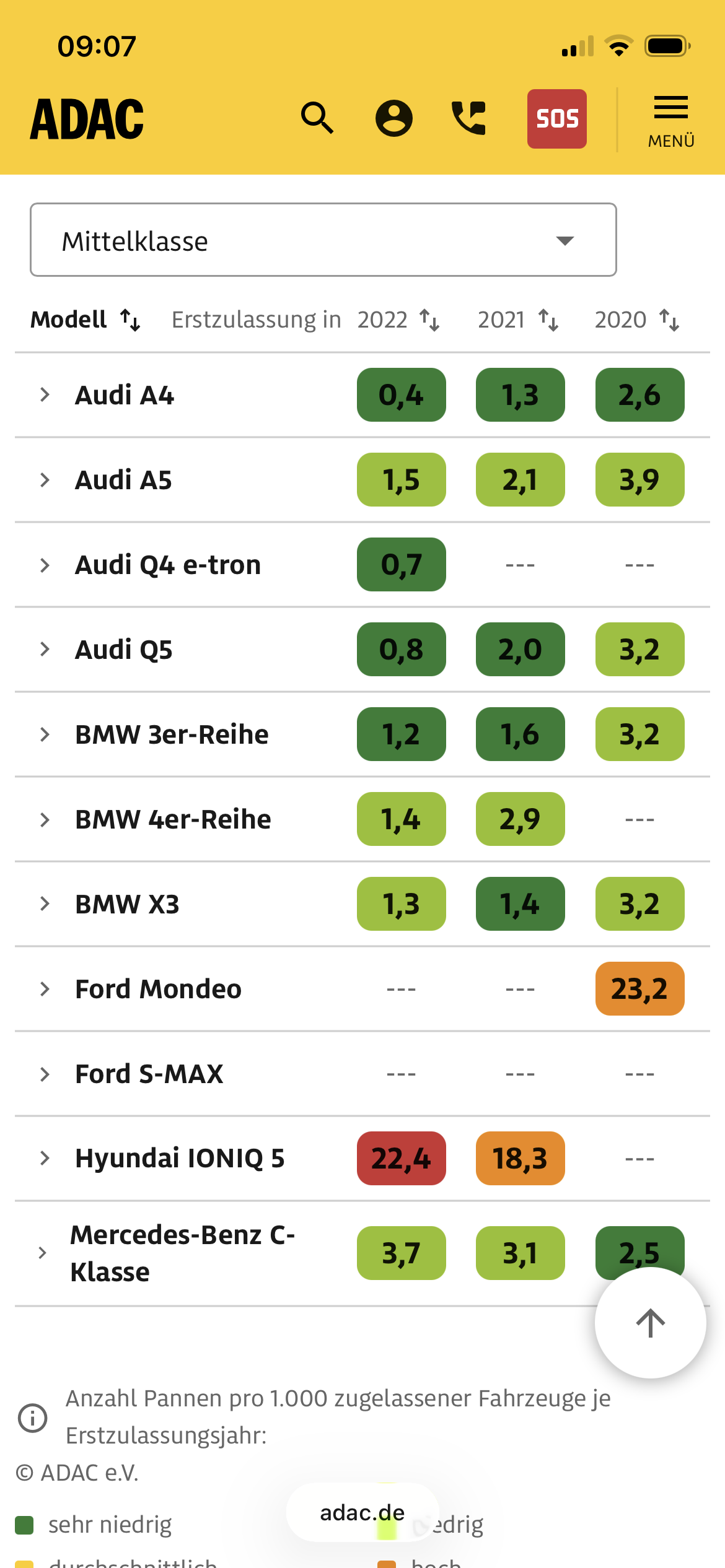Tap the red 22,4 breakdown value
The height and width of the screenshot is (1568, 725).
(x=401, y=1158)
